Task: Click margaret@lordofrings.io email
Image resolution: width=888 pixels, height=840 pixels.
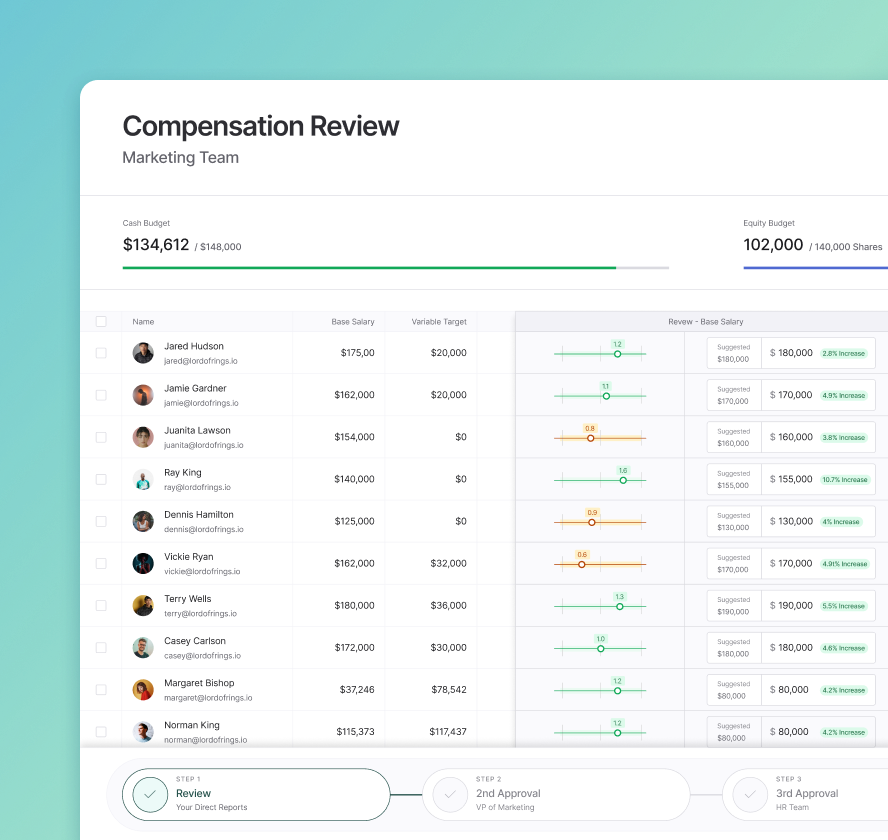Action: coord(208,698)
